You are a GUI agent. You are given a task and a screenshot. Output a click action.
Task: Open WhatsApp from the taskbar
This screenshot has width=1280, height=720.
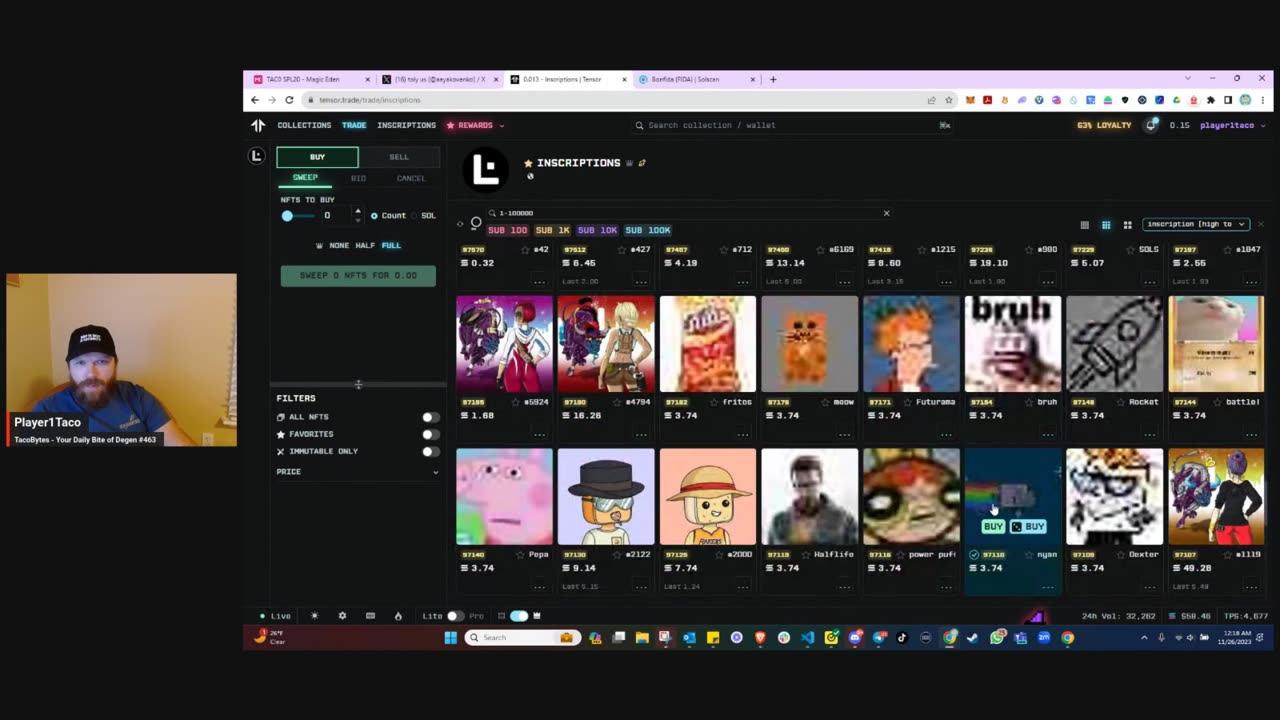(x=997, y=638)
